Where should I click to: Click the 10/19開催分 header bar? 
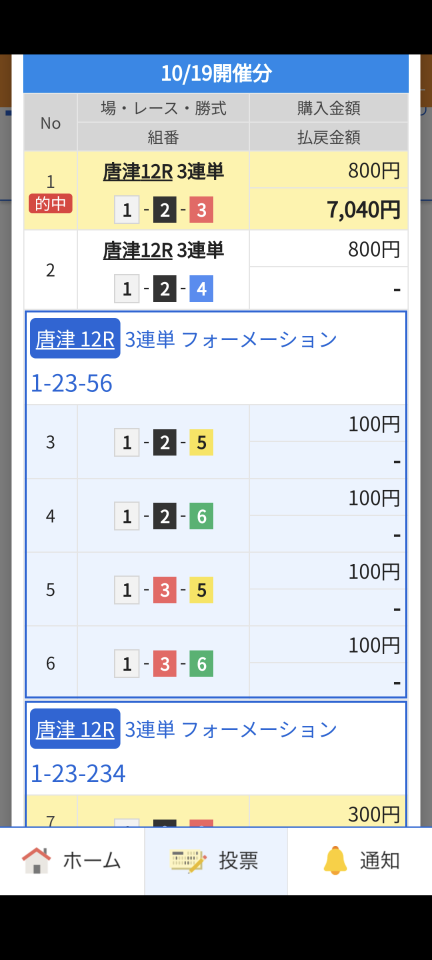(216, 74)
